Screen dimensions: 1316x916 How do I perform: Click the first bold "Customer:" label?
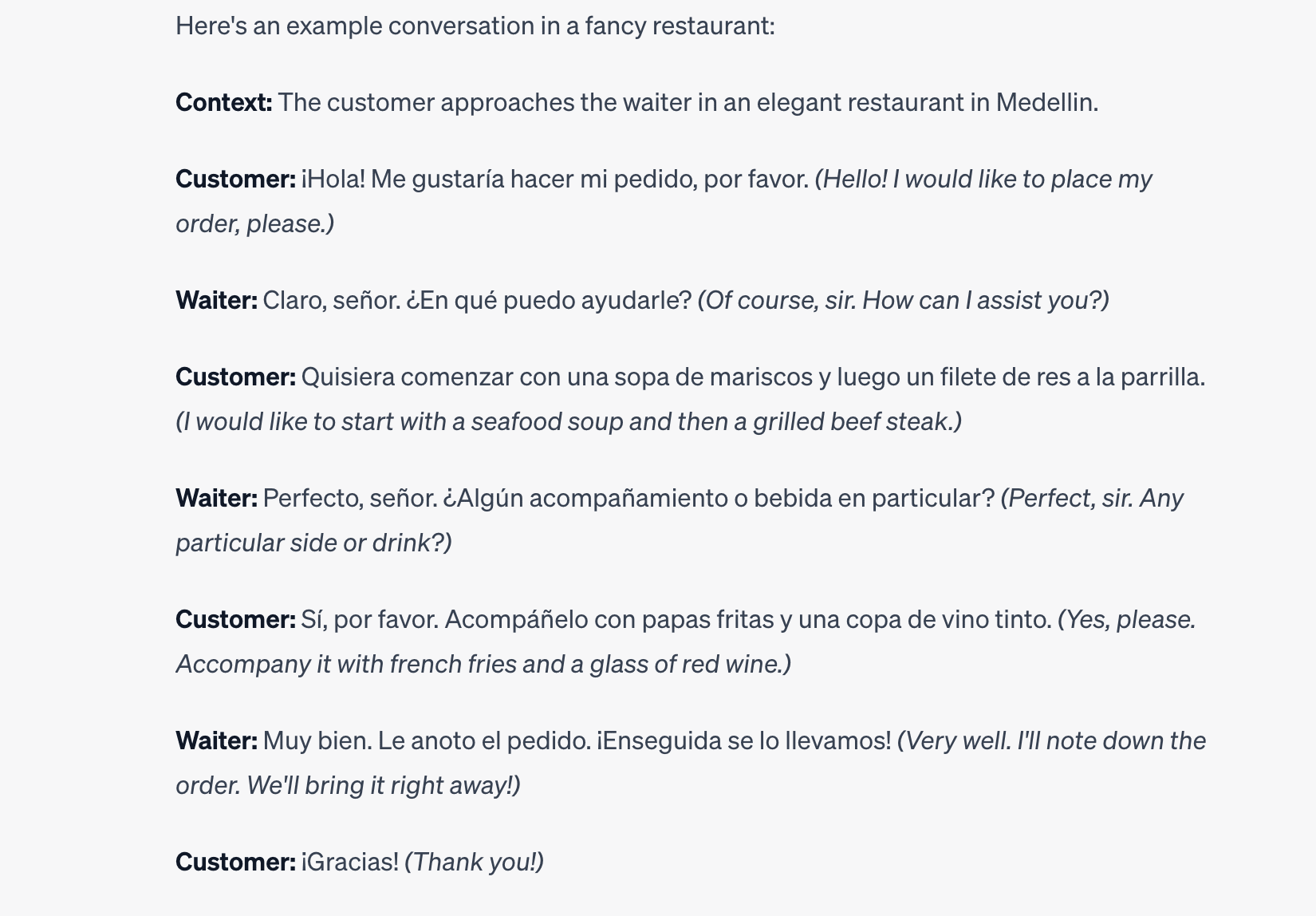(x=235, y=180)
